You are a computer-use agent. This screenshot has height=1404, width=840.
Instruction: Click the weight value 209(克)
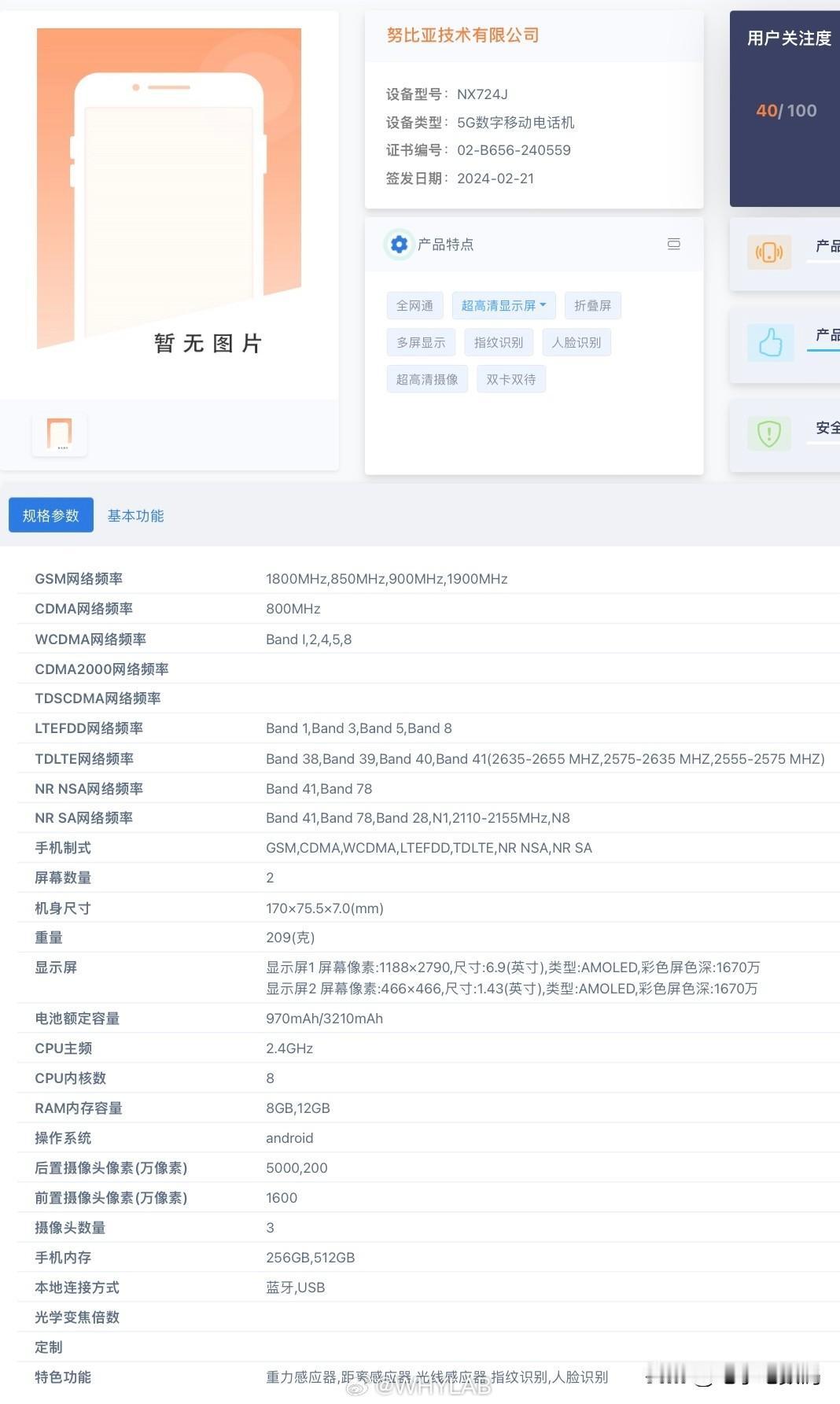(290, 938)
